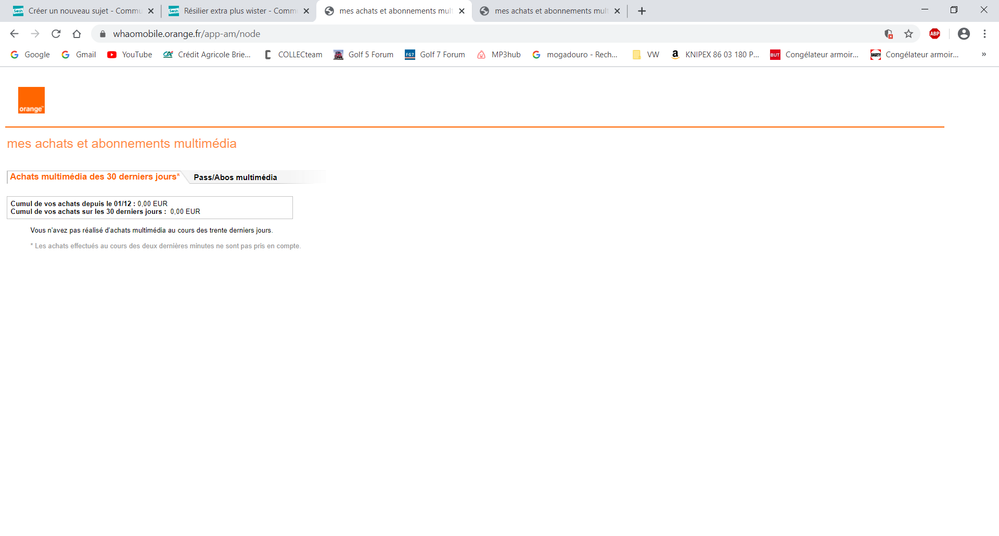
Task: Click the Orange logo
Action: tap(31, 100)
